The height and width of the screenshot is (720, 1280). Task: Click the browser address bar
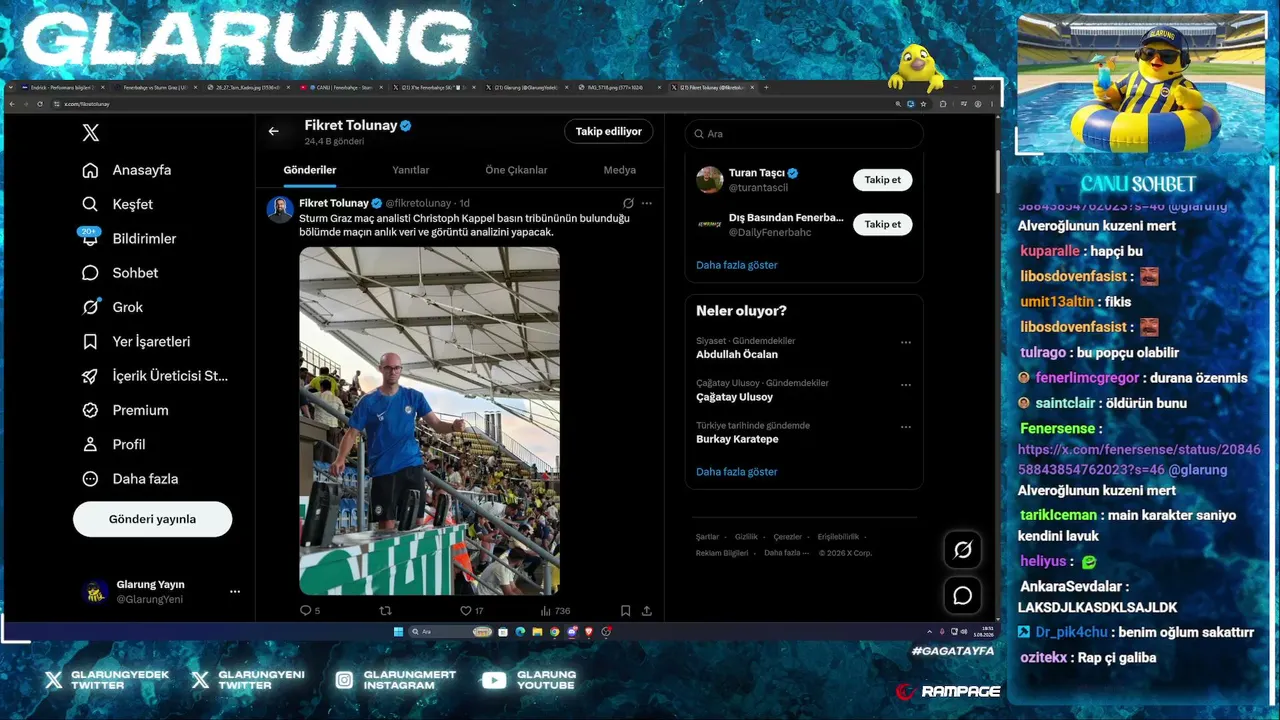tap(470, 104)
